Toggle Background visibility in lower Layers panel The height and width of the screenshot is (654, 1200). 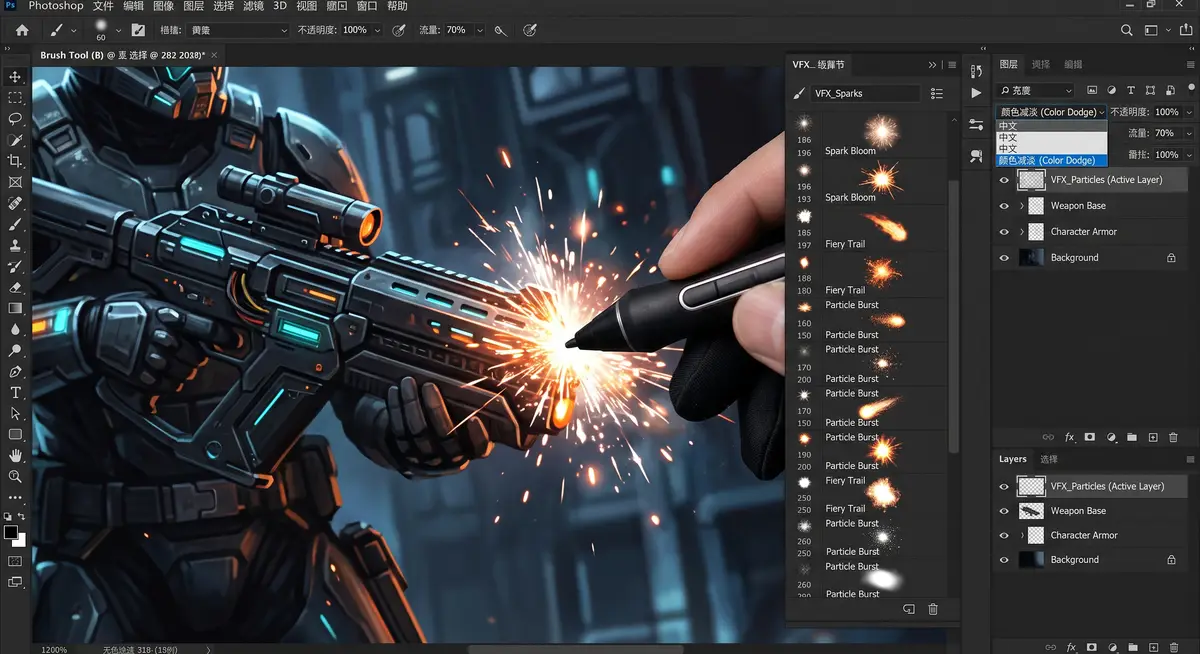[x=1004, y=560]
